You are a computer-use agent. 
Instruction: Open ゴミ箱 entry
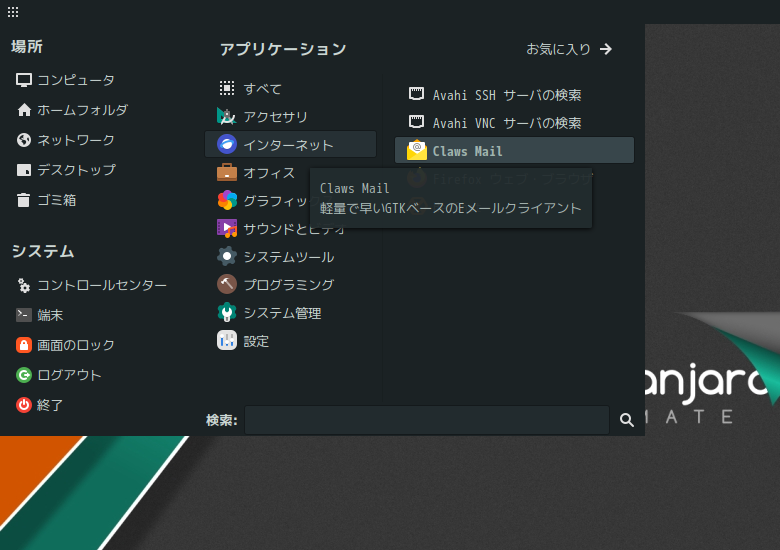(x=57, y=200)
